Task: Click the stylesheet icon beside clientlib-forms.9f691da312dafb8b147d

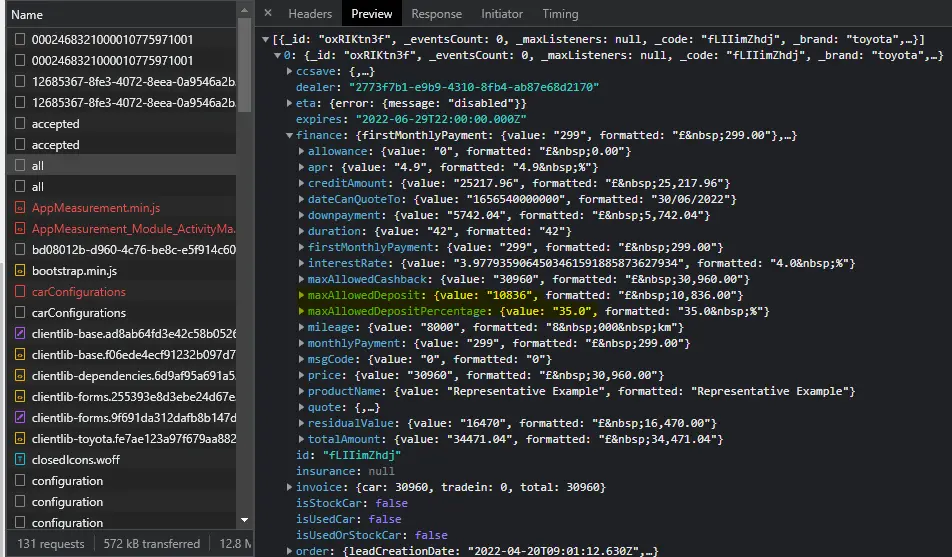Action: [19, 417]
